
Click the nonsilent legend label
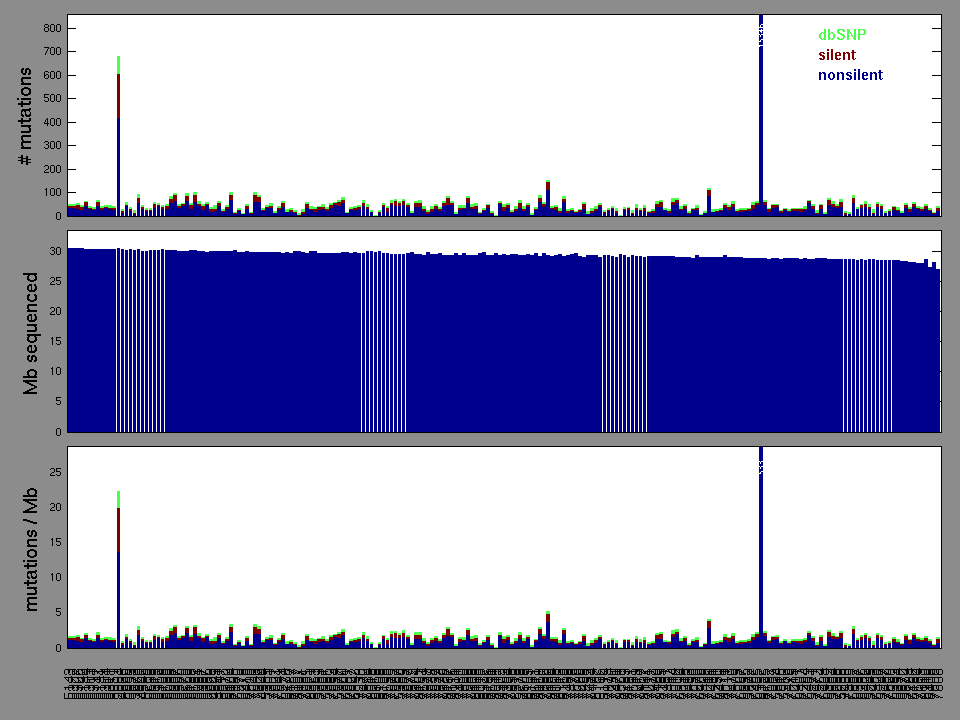coord(850,75)
